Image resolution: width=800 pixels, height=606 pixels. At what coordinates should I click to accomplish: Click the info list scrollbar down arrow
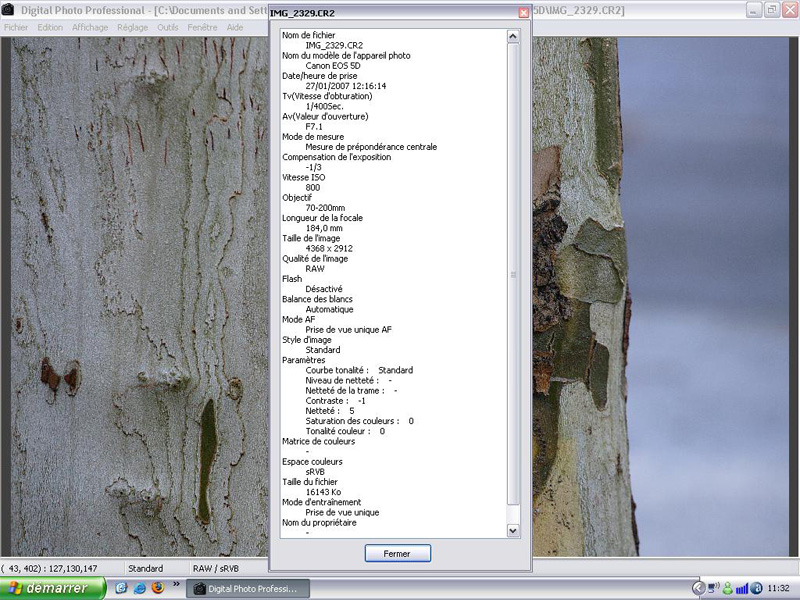[513, 531]
